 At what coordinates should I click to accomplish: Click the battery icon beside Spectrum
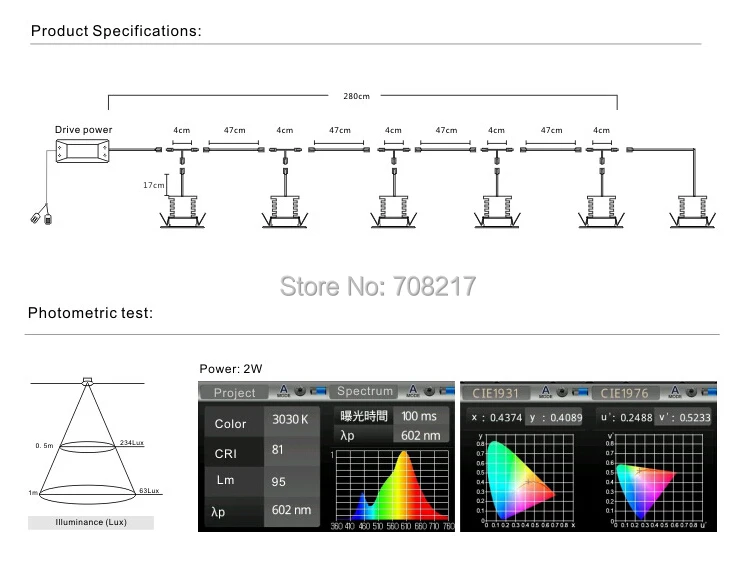coord(447,391)
